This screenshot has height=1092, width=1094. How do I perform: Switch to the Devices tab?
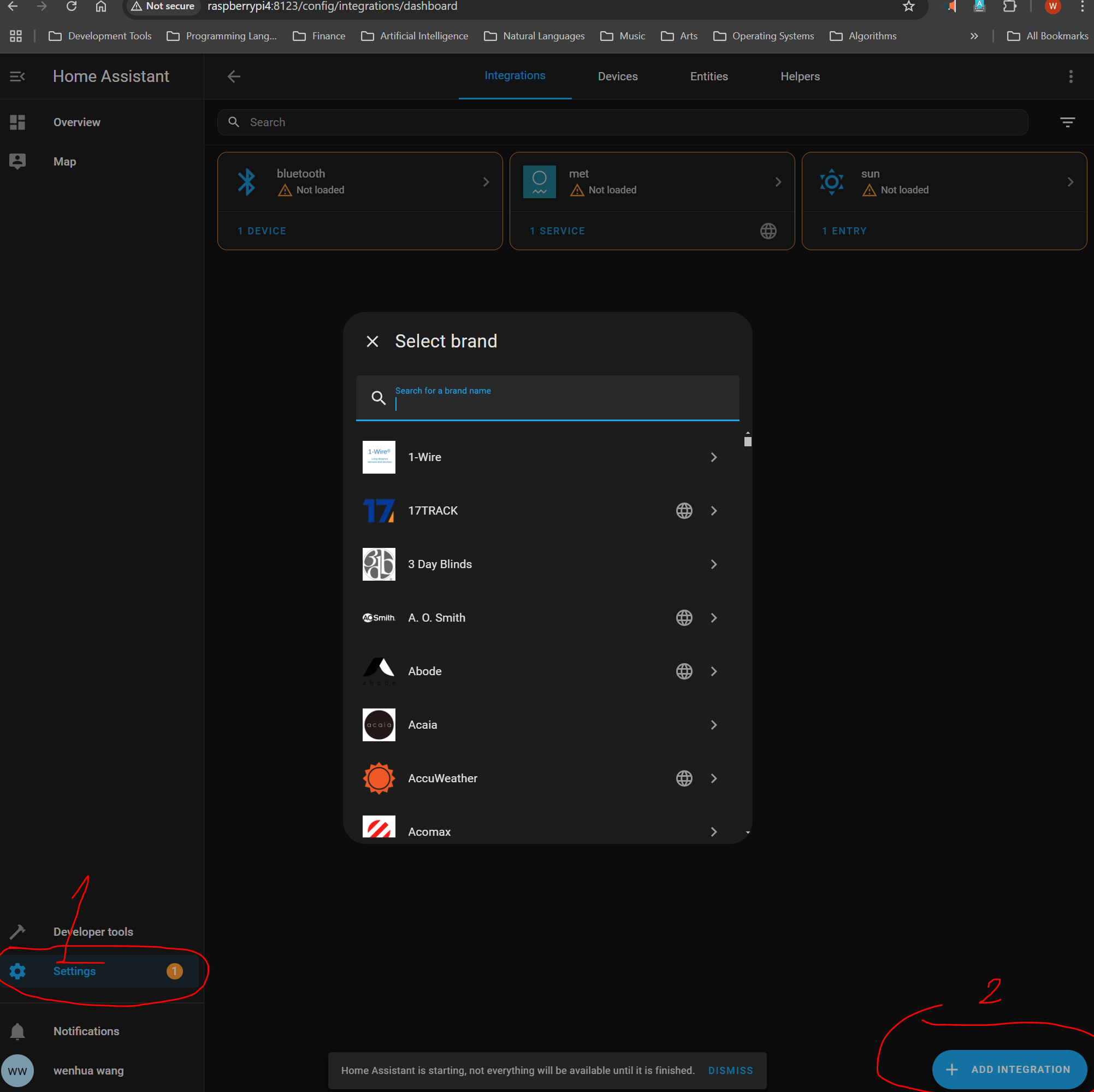(617, 76)
